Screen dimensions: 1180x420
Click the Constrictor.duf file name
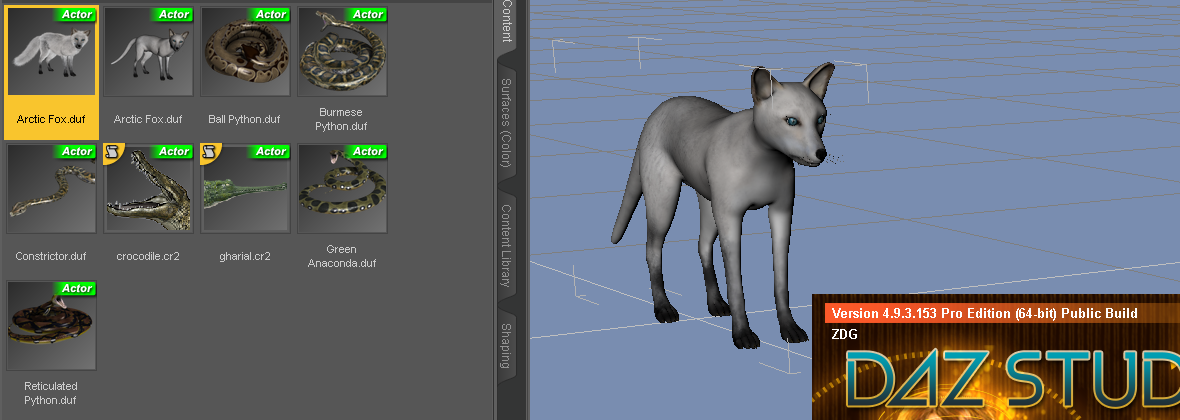click(x=51, y=256)
